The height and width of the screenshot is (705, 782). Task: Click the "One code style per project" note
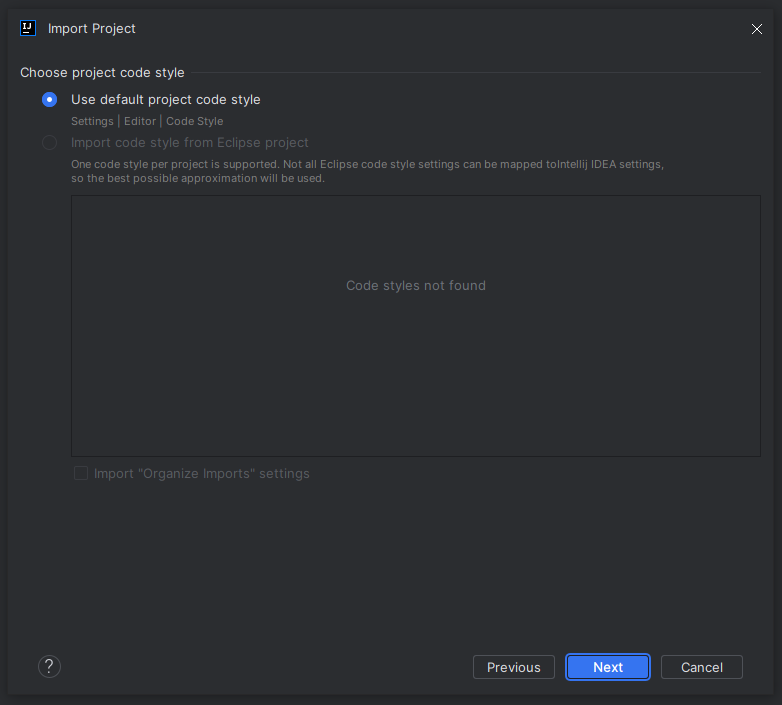coord(367,171)
